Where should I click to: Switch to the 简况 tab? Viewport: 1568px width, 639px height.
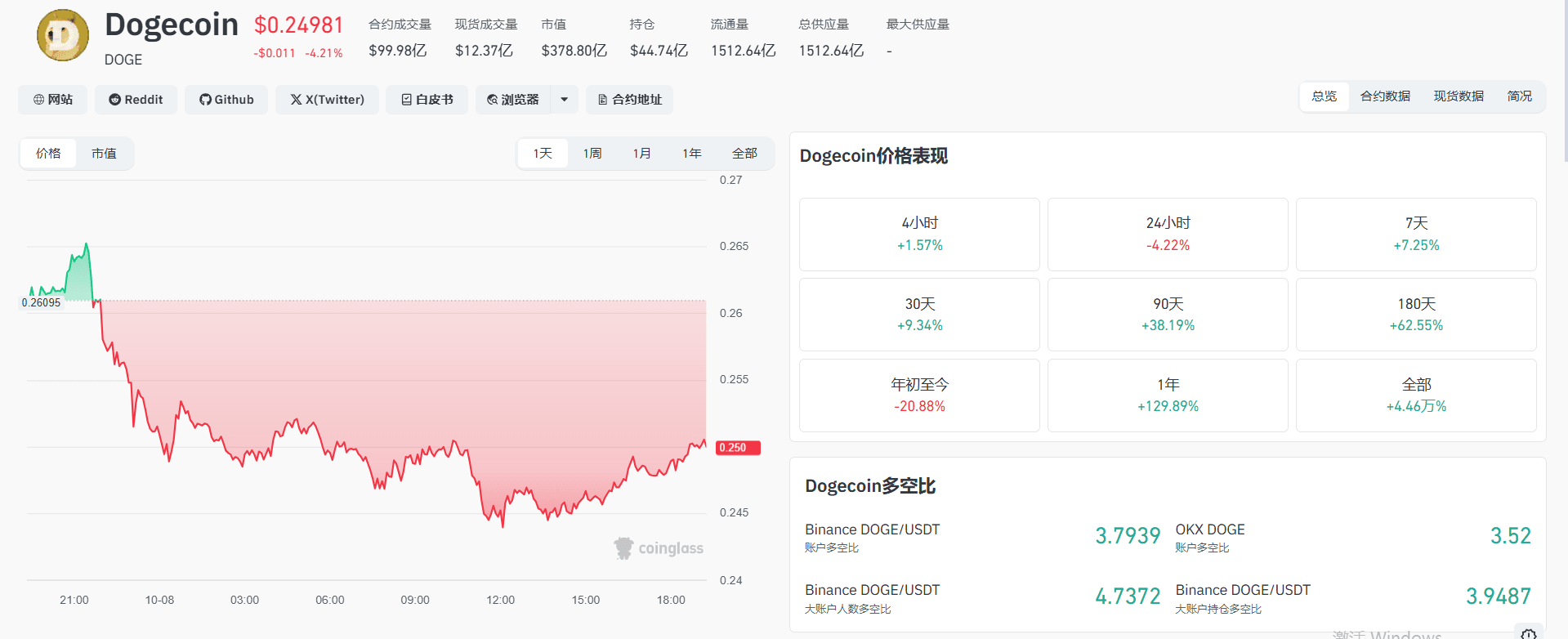click(x=1519, y=96)
